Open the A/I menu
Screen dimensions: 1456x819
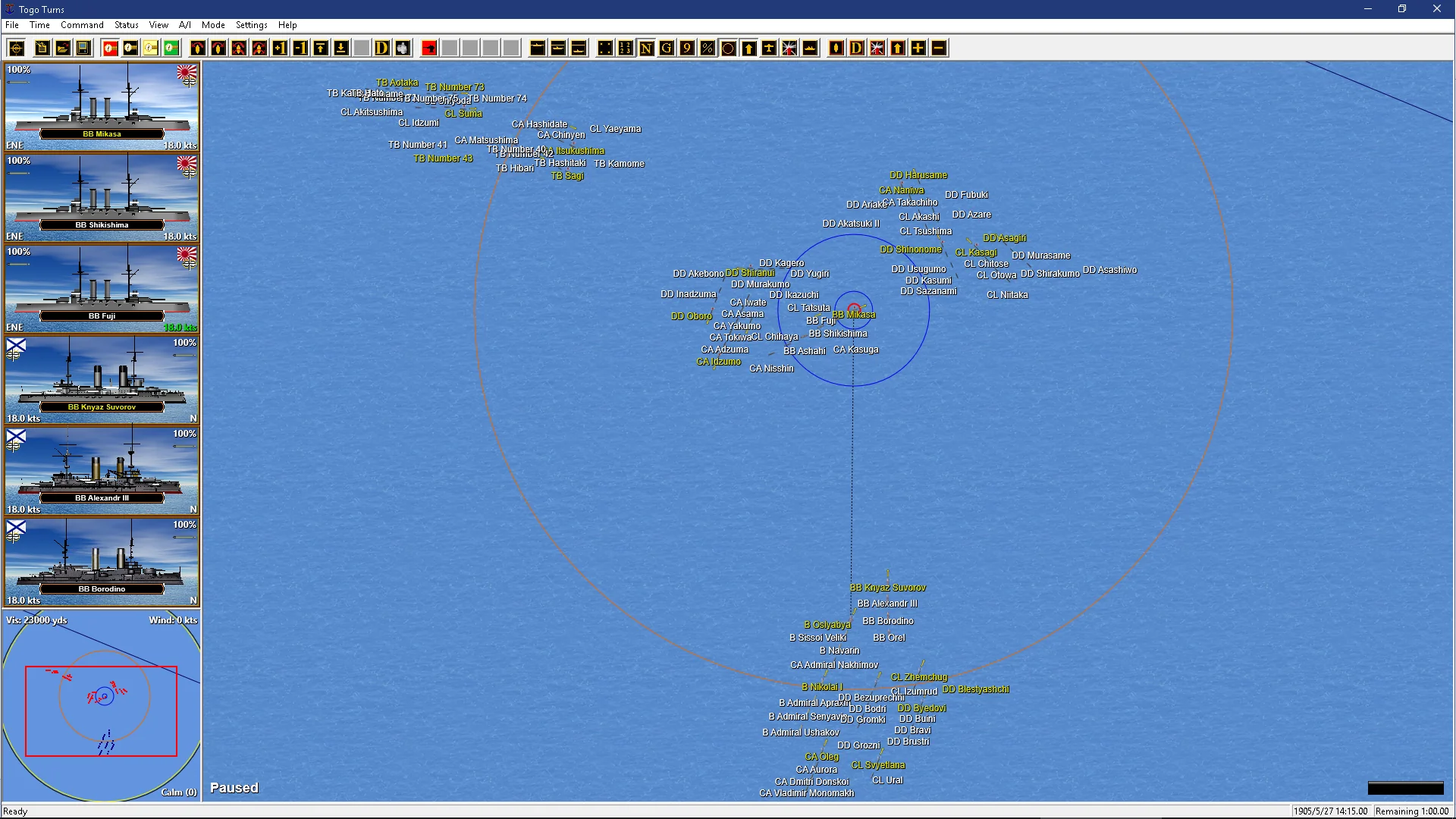click(x=185, y=25)
